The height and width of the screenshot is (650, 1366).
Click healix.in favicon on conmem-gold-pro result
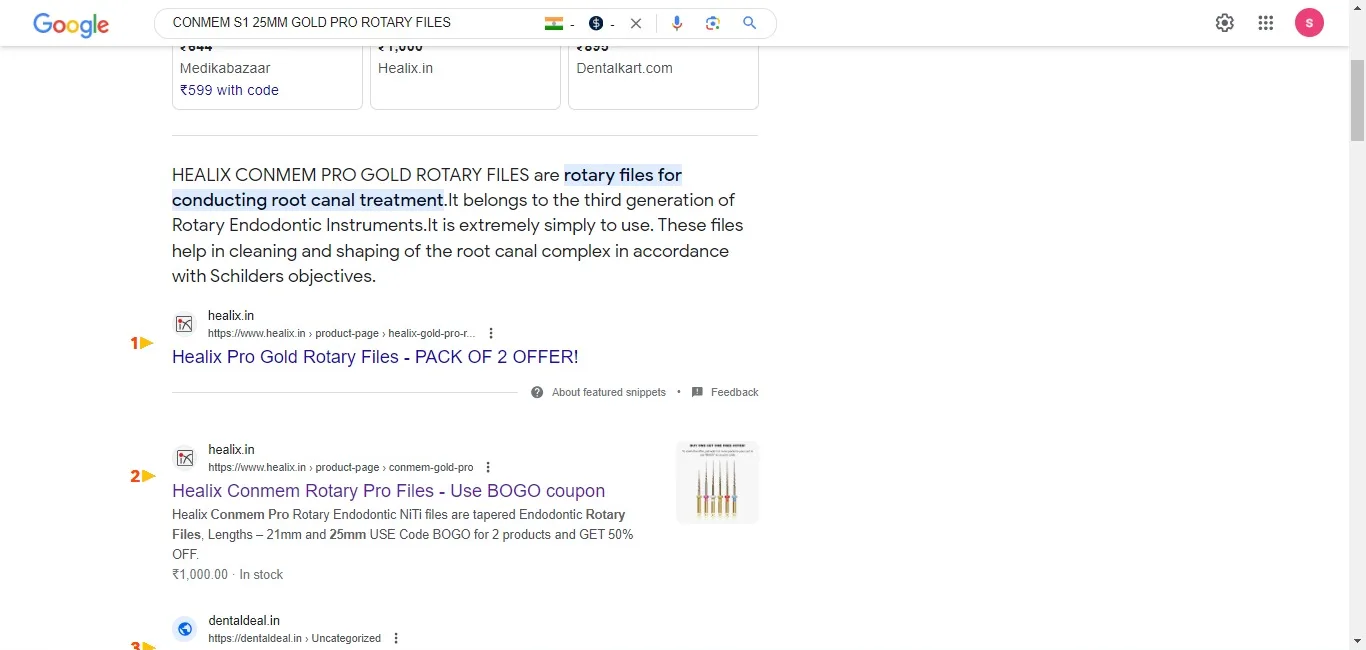(184, 458)
